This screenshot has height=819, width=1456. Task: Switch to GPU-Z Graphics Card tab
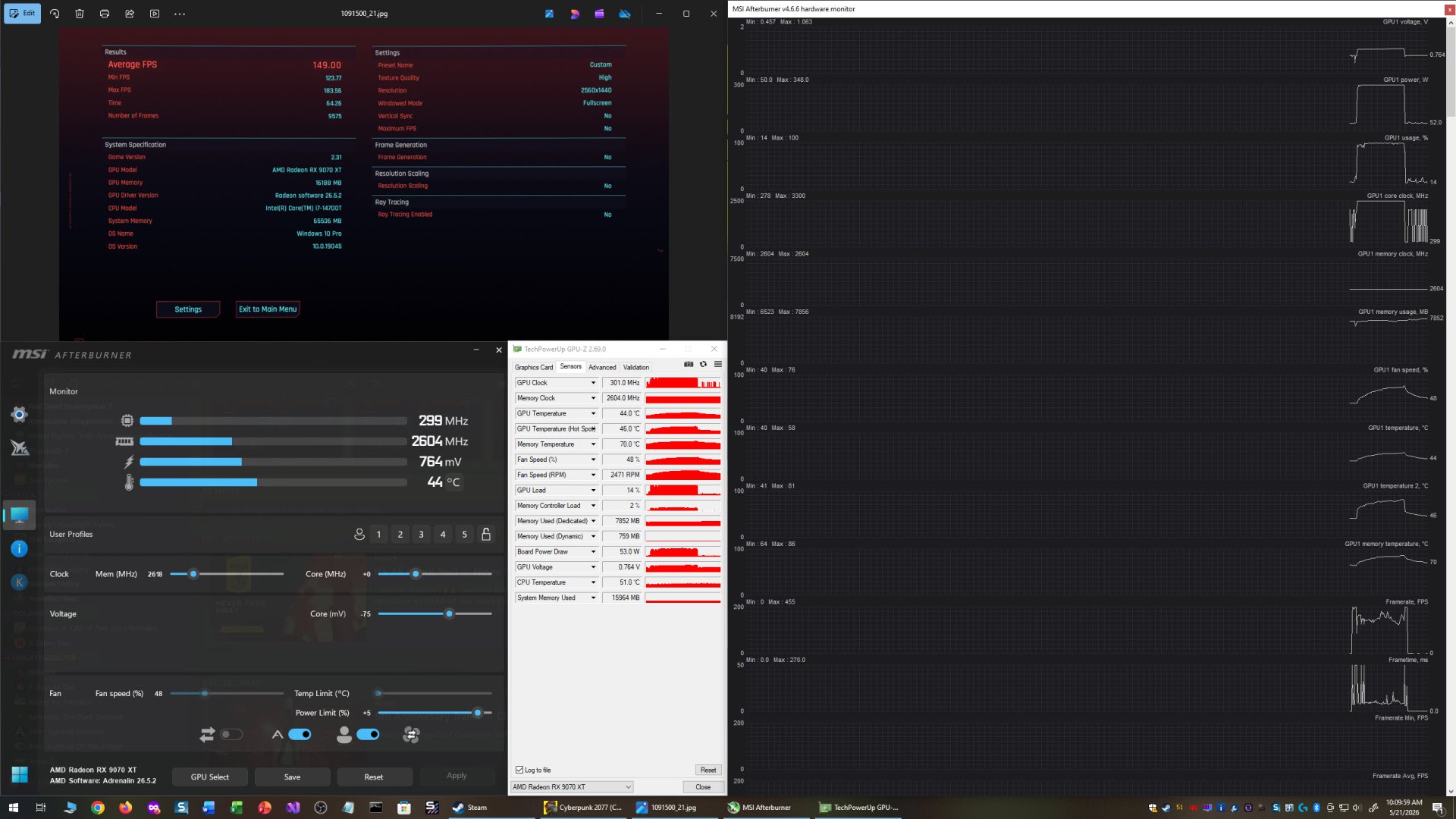point(534,367)
